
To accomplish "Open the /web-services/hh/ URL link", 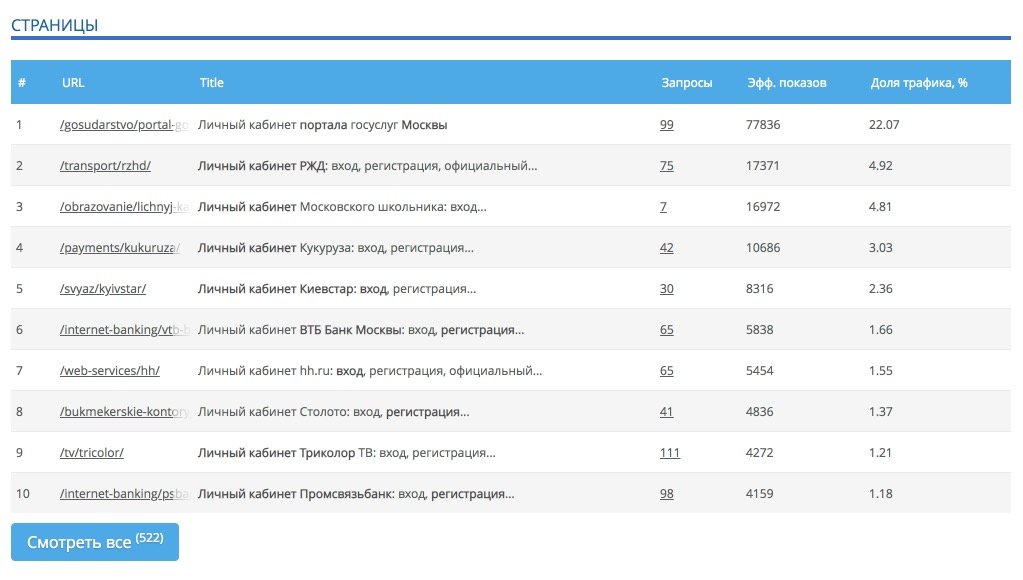I will coord(110,371).
